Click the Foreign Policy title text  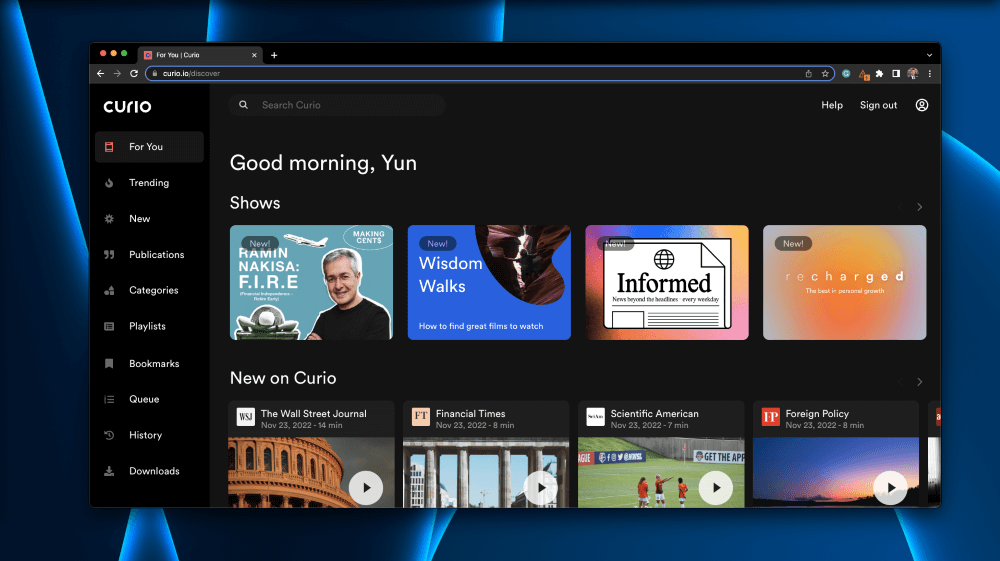(x=817, y=414)
